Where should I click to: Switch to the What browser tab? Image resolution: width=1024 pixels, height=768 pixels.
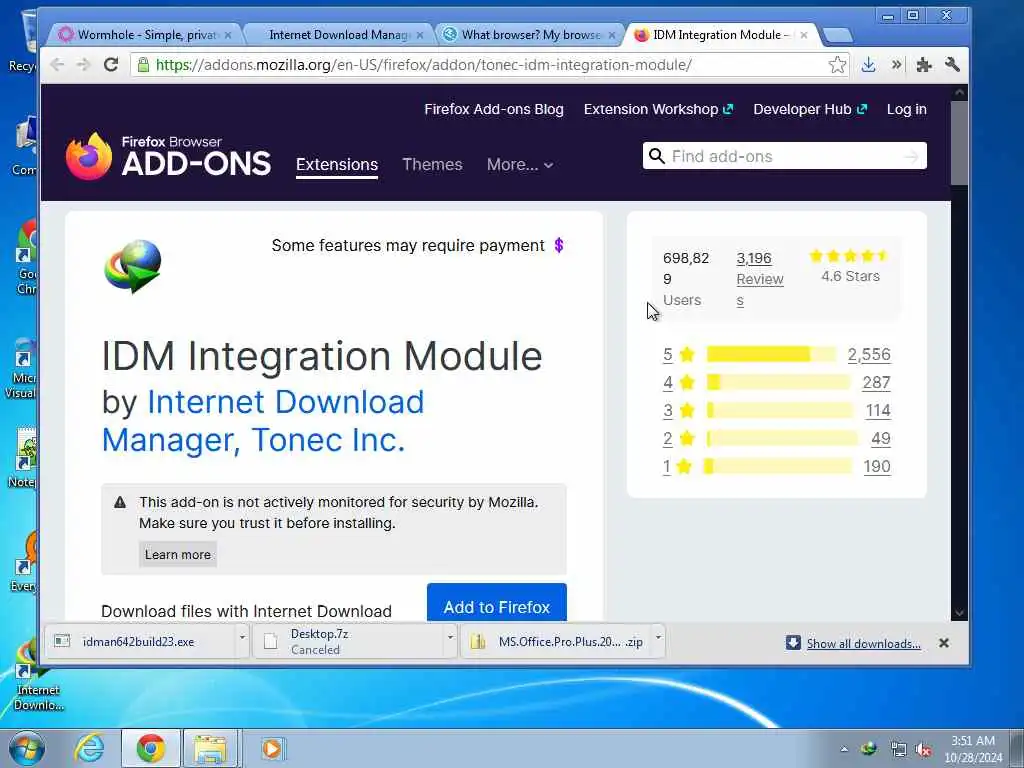pos(529,35)
